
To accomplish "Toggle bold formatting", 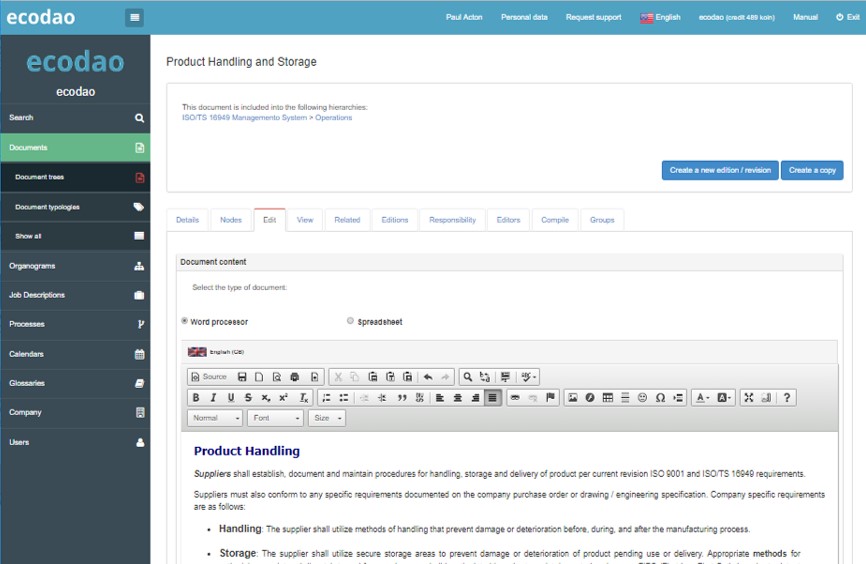I will [x=196, y=398].
